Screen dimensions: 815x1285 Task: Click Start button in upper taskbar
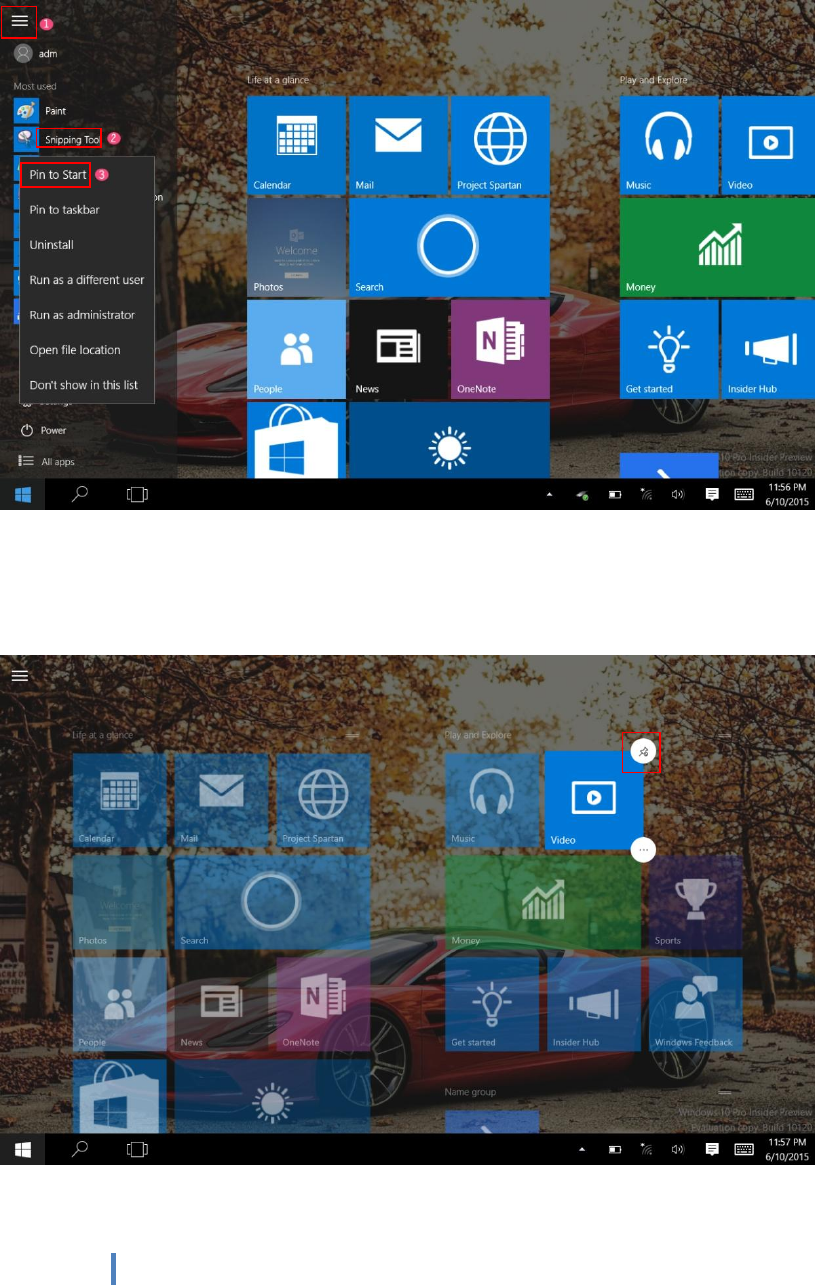22,494
